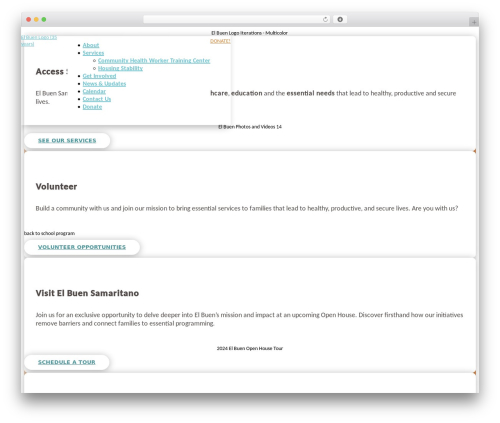
Task: Open a new tab with plus button
Action: 474,22
